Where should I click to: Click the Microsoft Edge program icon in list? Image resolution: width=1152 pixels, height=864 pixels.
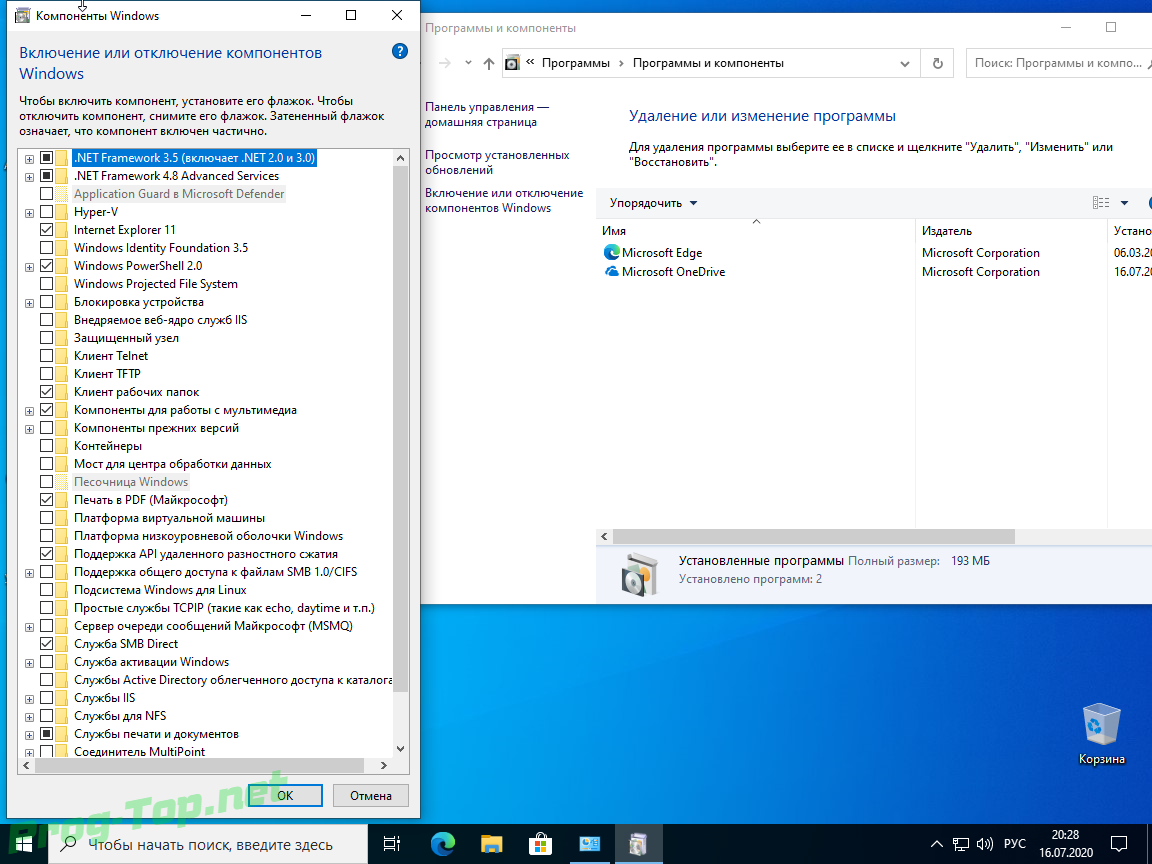point(611,252)
